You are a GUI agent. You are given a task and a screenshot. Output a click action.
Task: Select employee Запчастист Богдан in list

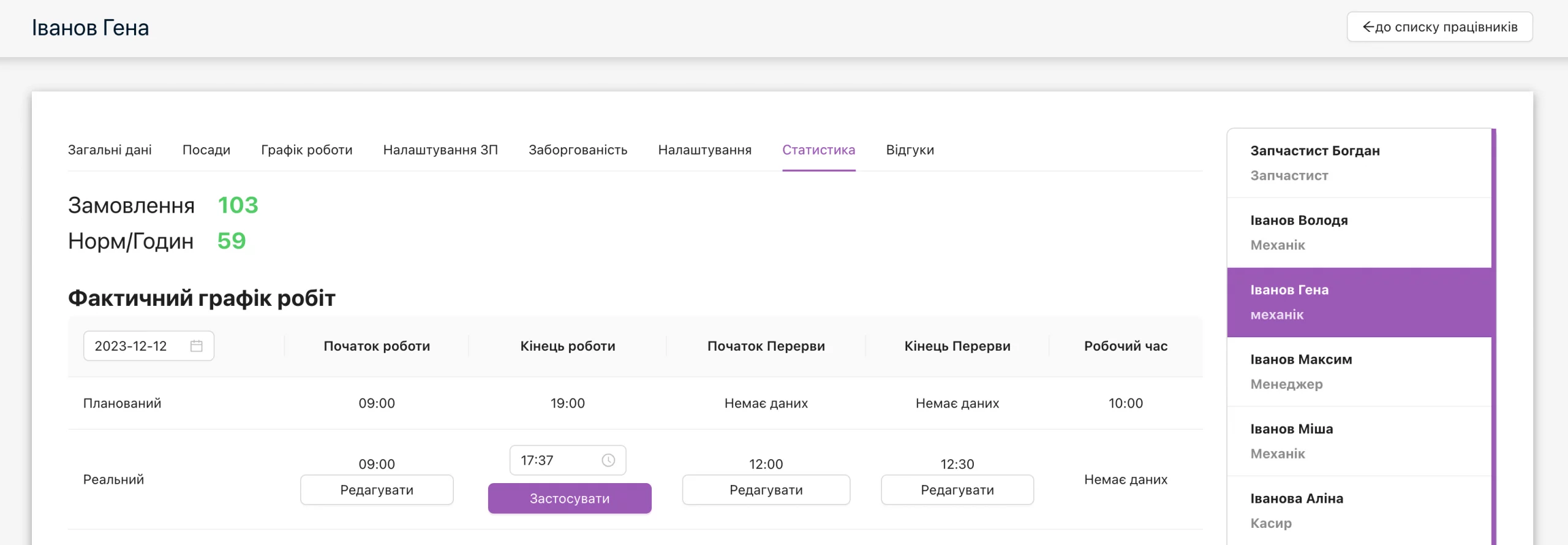(x=1359, y=163)
